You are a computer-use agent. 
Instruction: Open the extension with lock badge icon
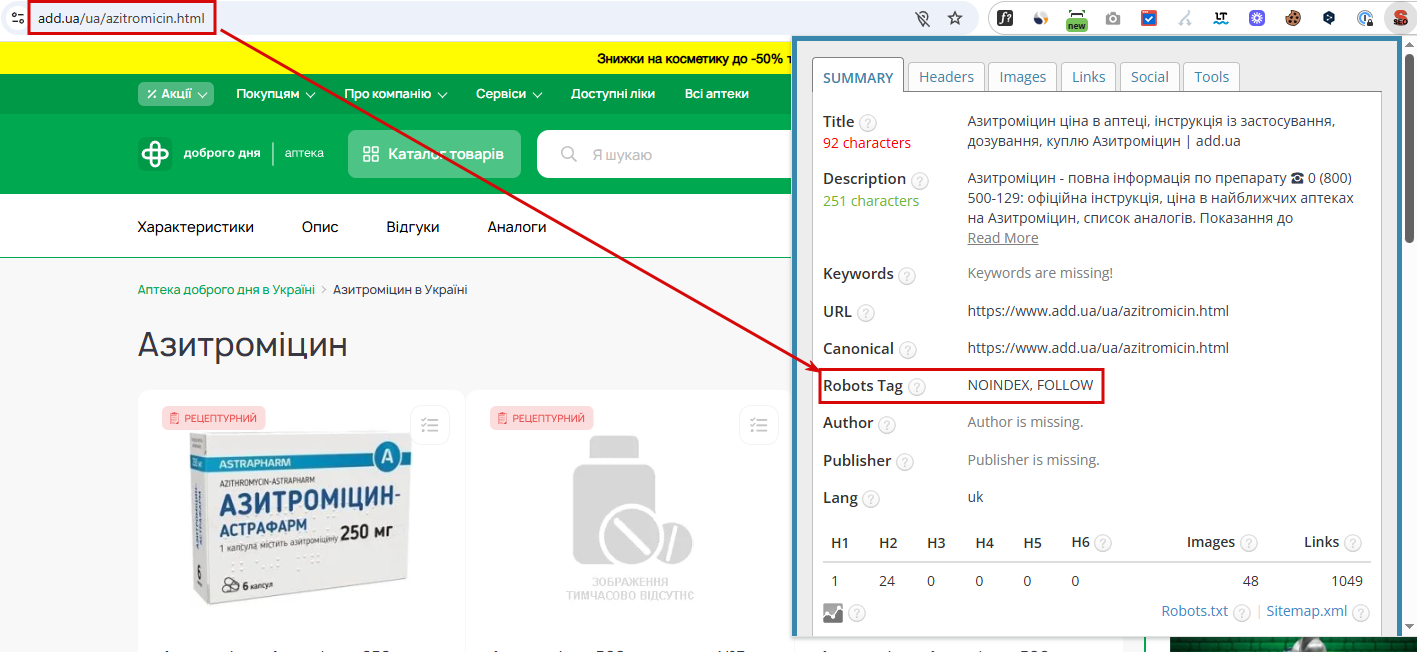click(x=1365, y=18)
